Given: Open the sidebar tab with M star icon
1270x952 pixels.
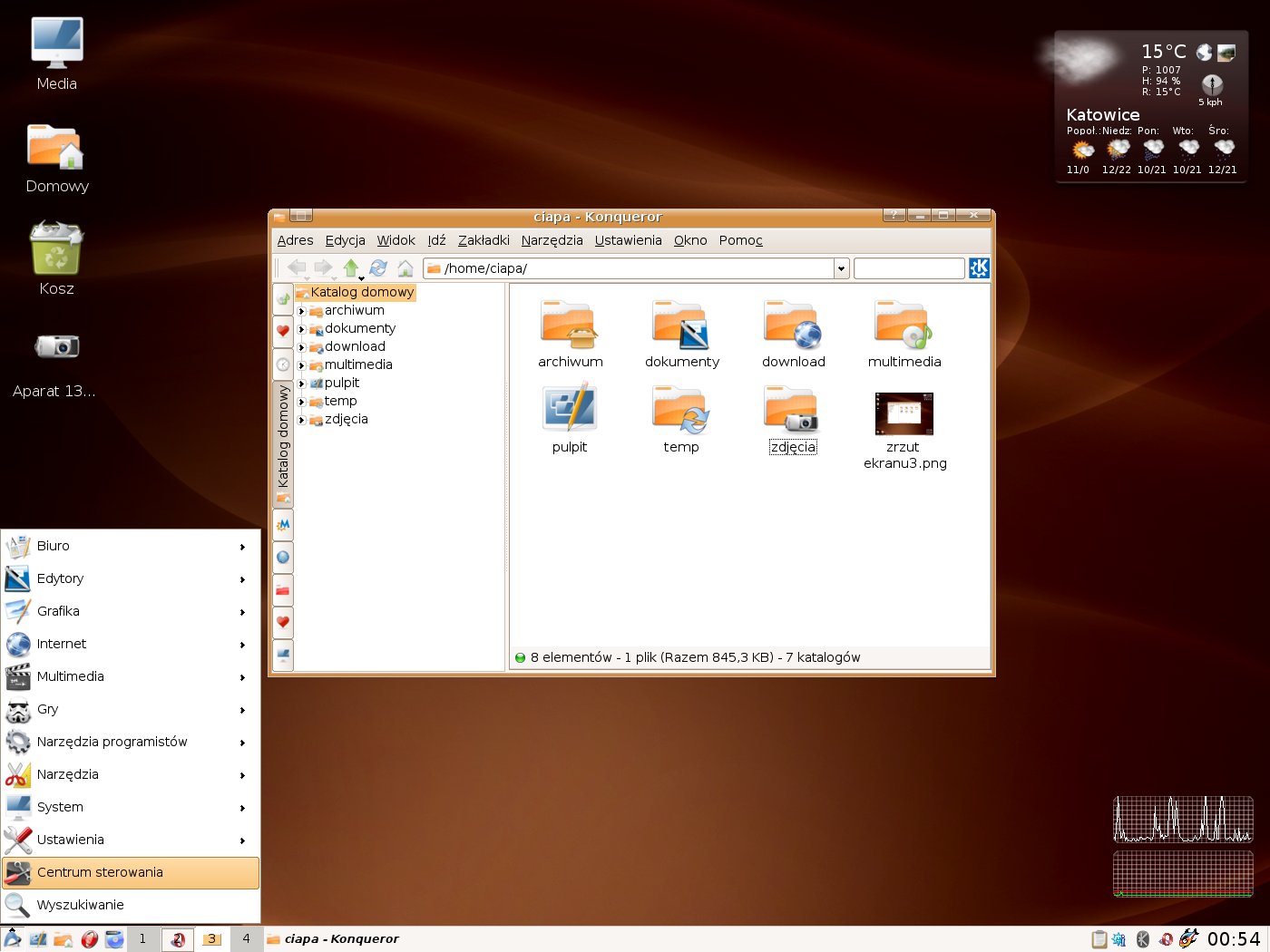Looking at the screenshot, I should [283, 524].
